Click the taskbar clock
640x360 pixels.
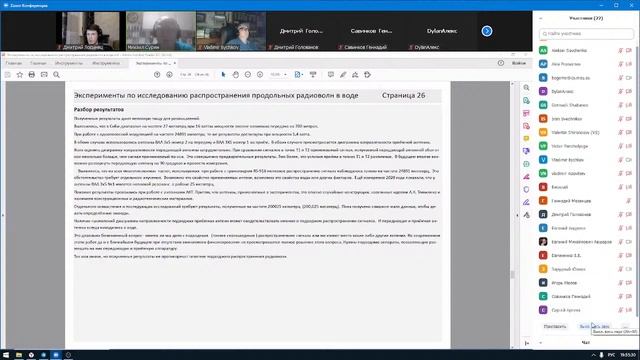coord(628,355)
